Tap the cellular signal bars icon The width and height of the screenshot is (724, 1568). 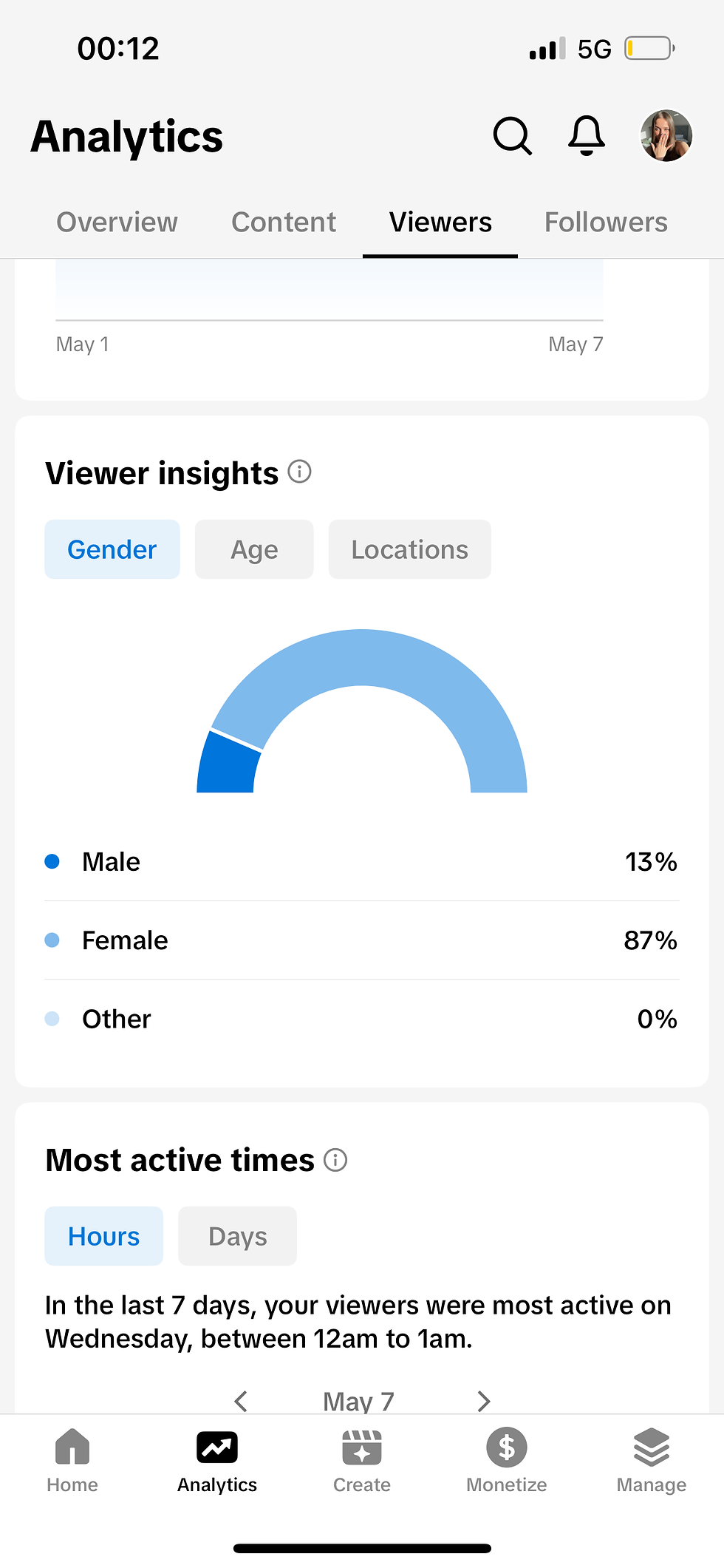tap(547, 49)
